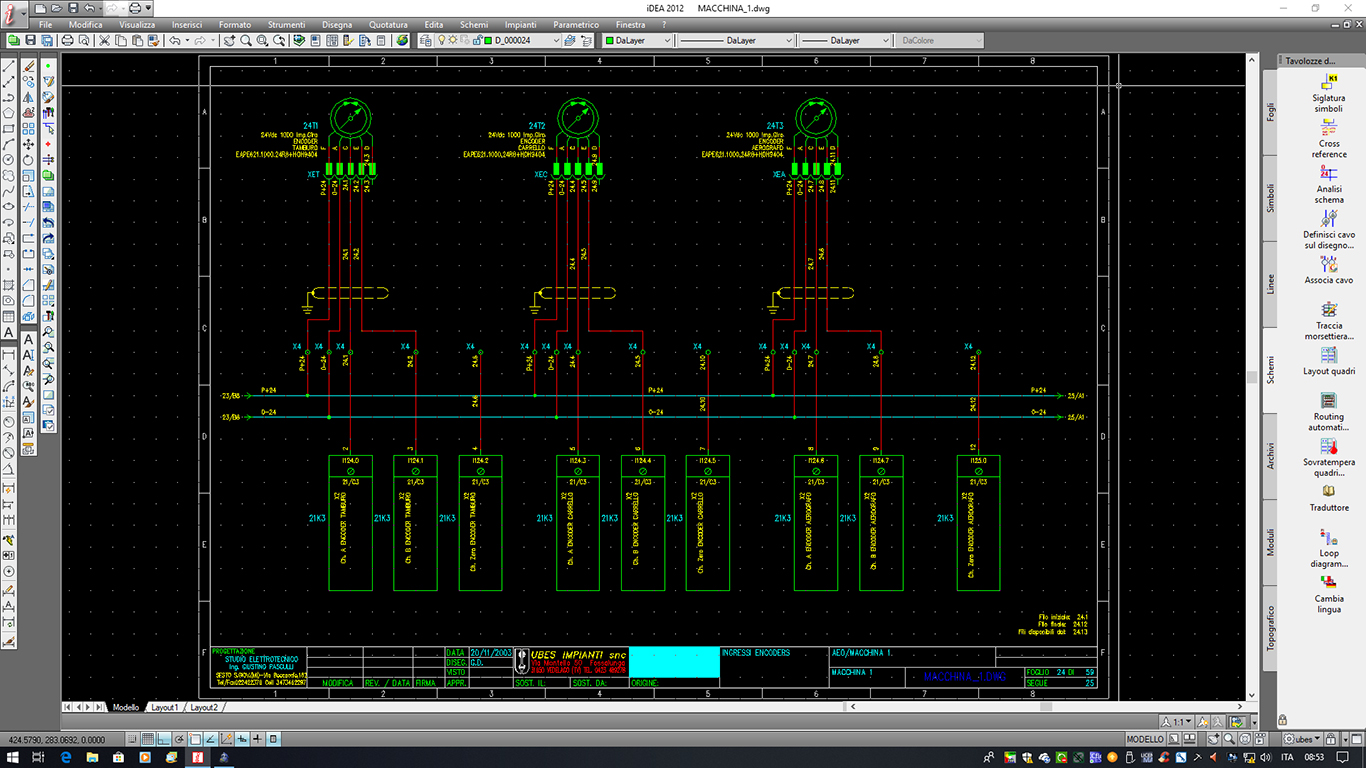
Task: Click Make Object's Layer Current icon
Action: coord(572,40)
